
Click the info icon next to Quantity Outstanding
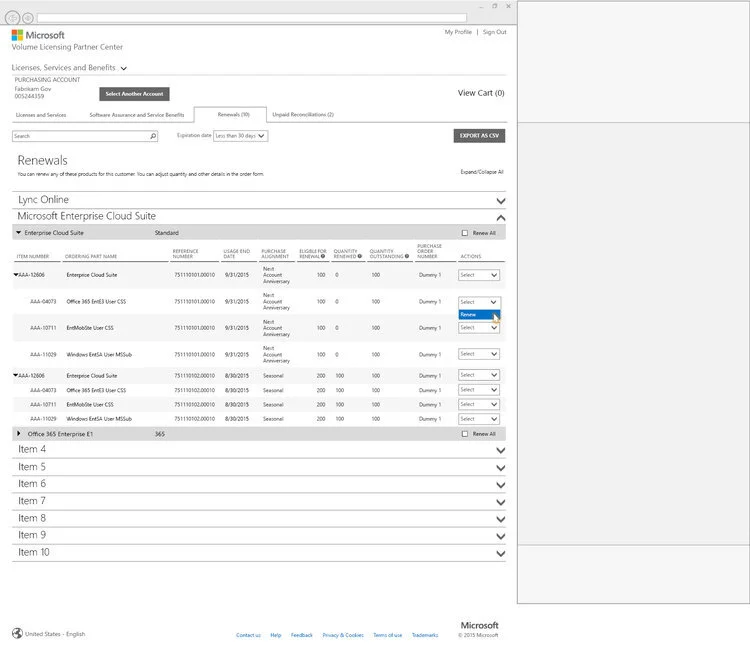click(407, 256)
